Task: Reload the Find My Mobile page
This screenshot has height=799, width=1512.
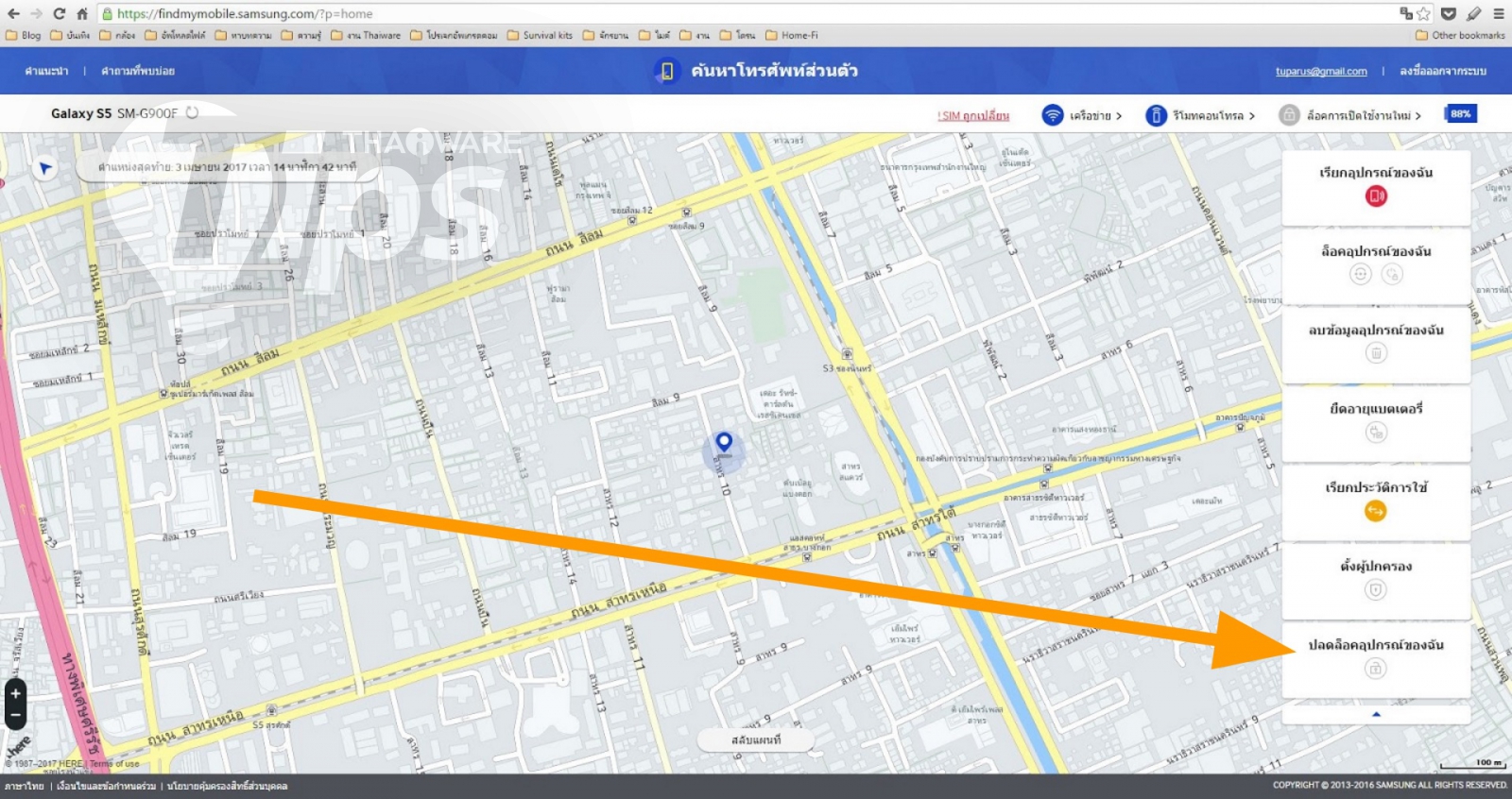Action: [x=60, y=14]
